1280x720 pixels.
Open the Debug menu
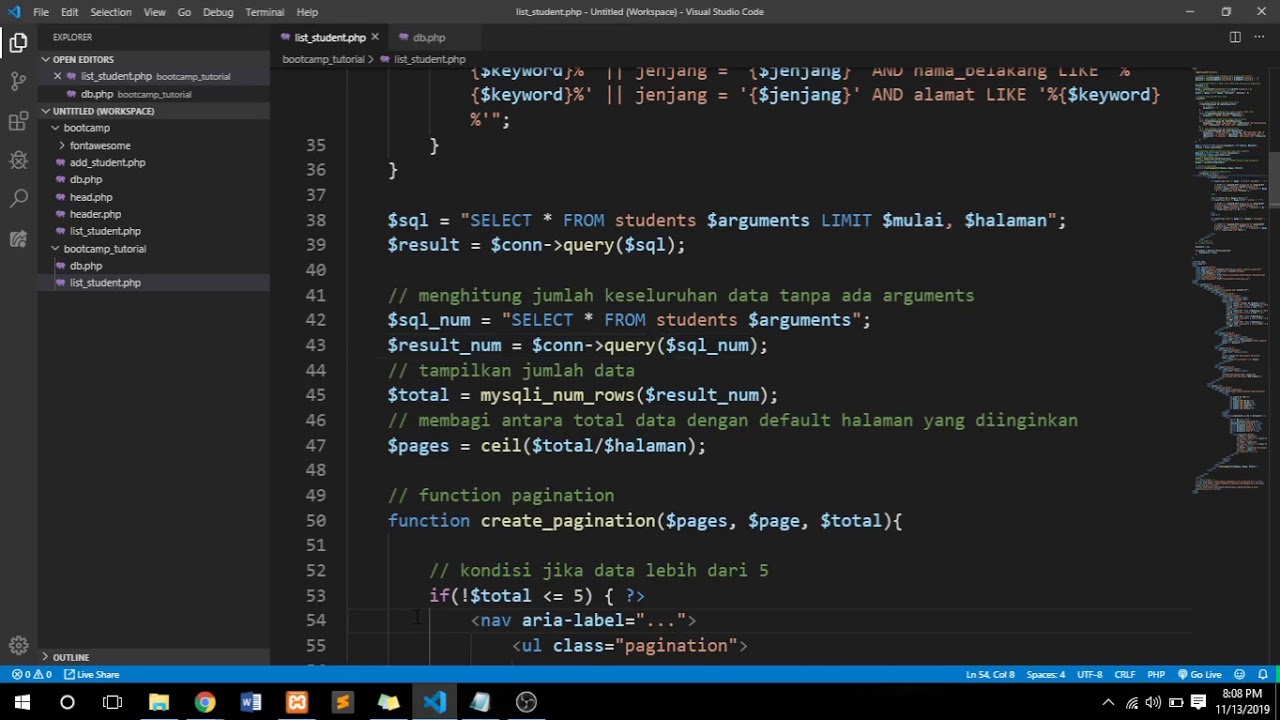coord(218,12)
